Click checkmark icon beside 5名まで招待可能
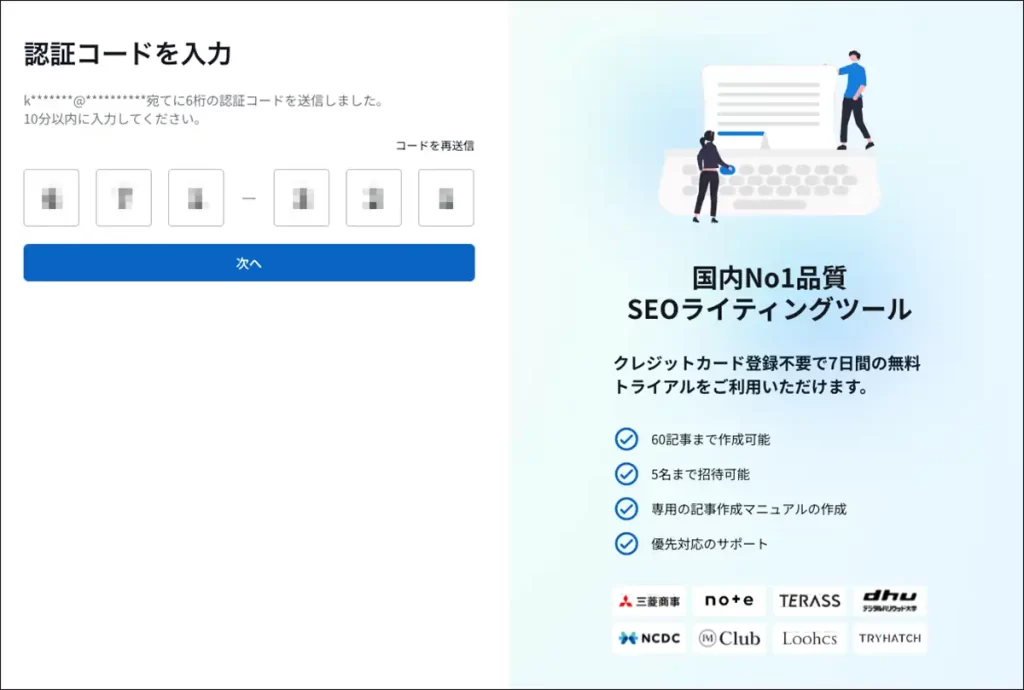 pyautogui.click(x=626, y=474)
